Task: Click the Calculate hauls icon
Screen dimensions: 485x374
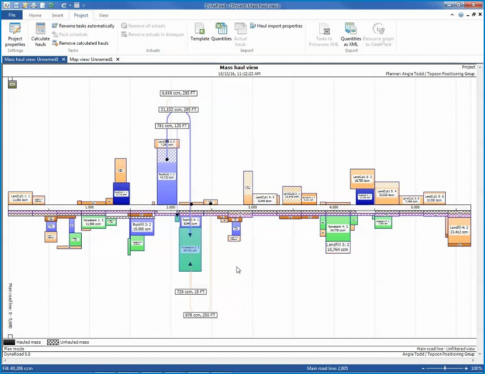Action: click(x=40, y=35)
